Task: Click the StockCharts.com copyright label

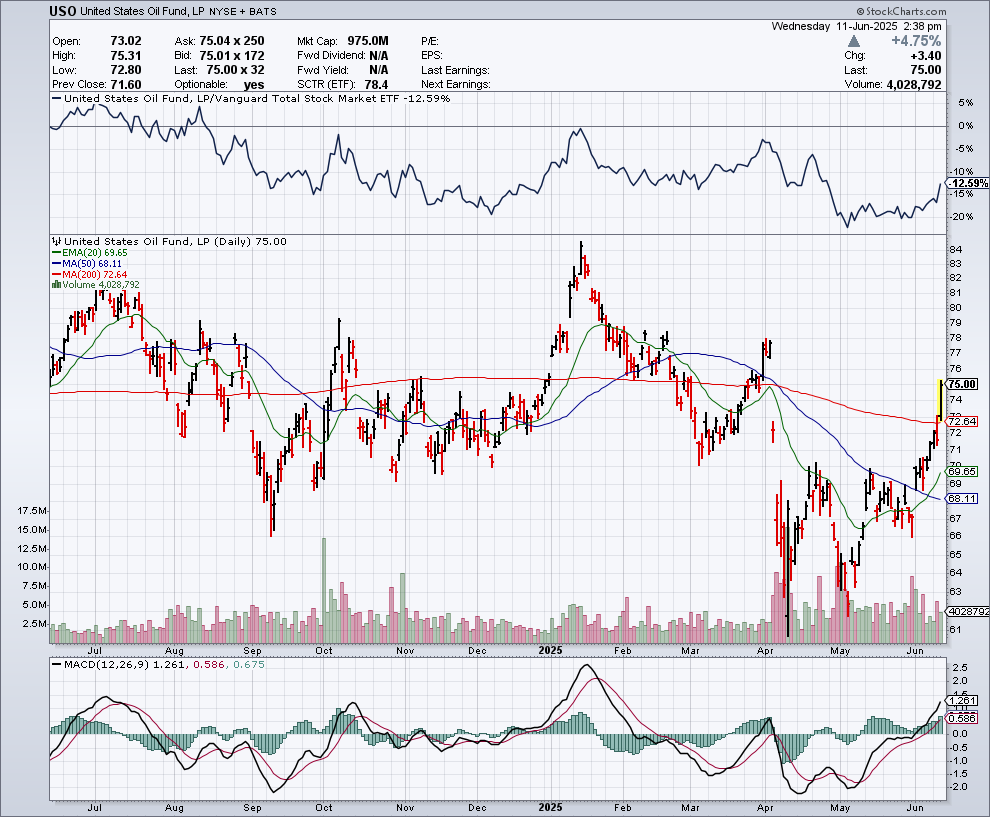Action: tap(902, 11)
